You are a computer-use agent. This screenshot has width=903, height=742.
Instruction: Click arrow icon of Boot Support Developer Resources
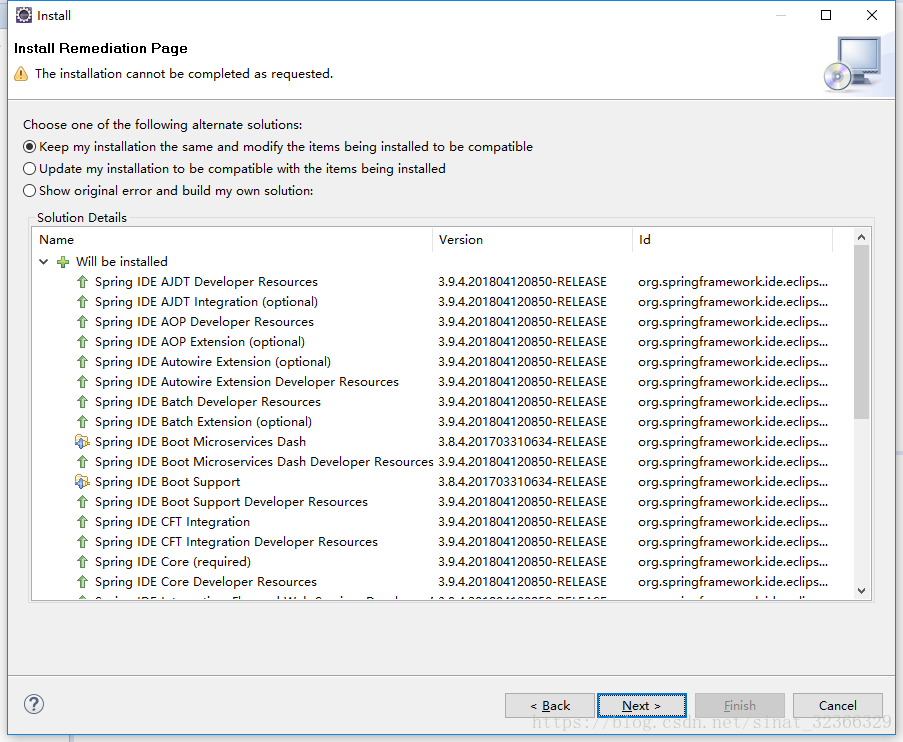[82, 502]
